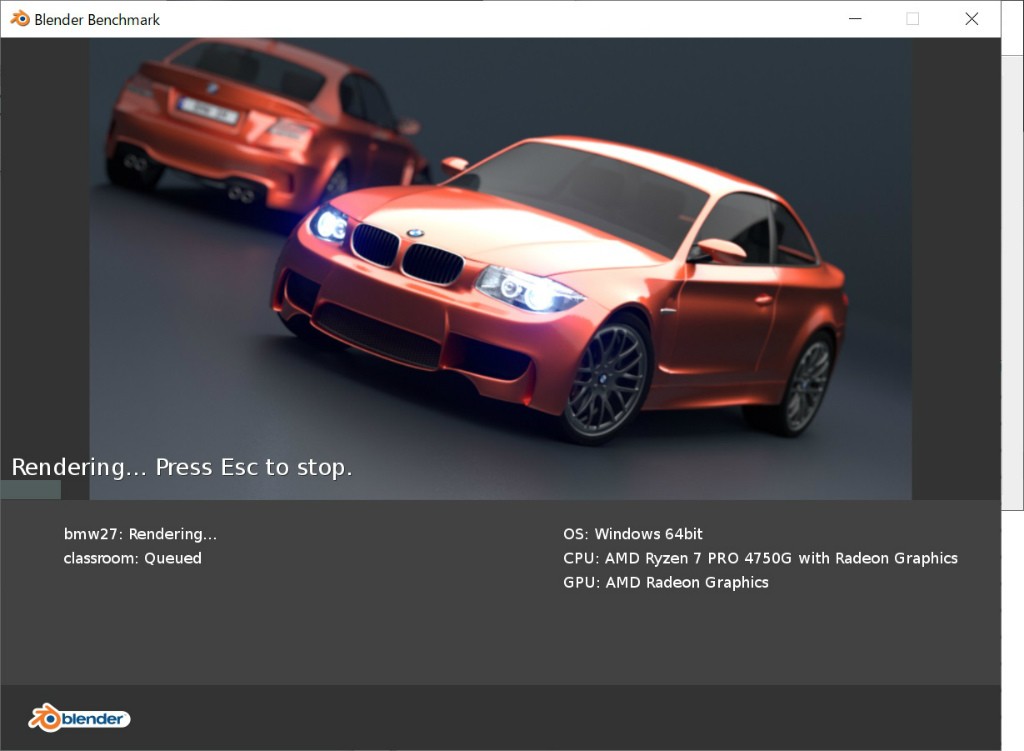
Task: Select 'classroom: Queued' status text
Action: pyautogui.click(x=133, y=558)
